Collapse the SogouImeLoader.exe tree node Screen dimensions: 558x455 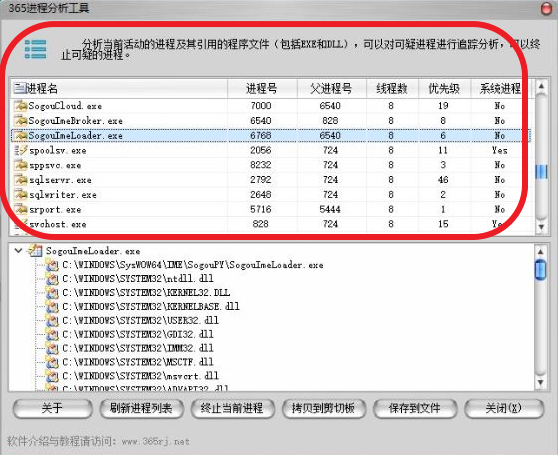pos(18,250)
